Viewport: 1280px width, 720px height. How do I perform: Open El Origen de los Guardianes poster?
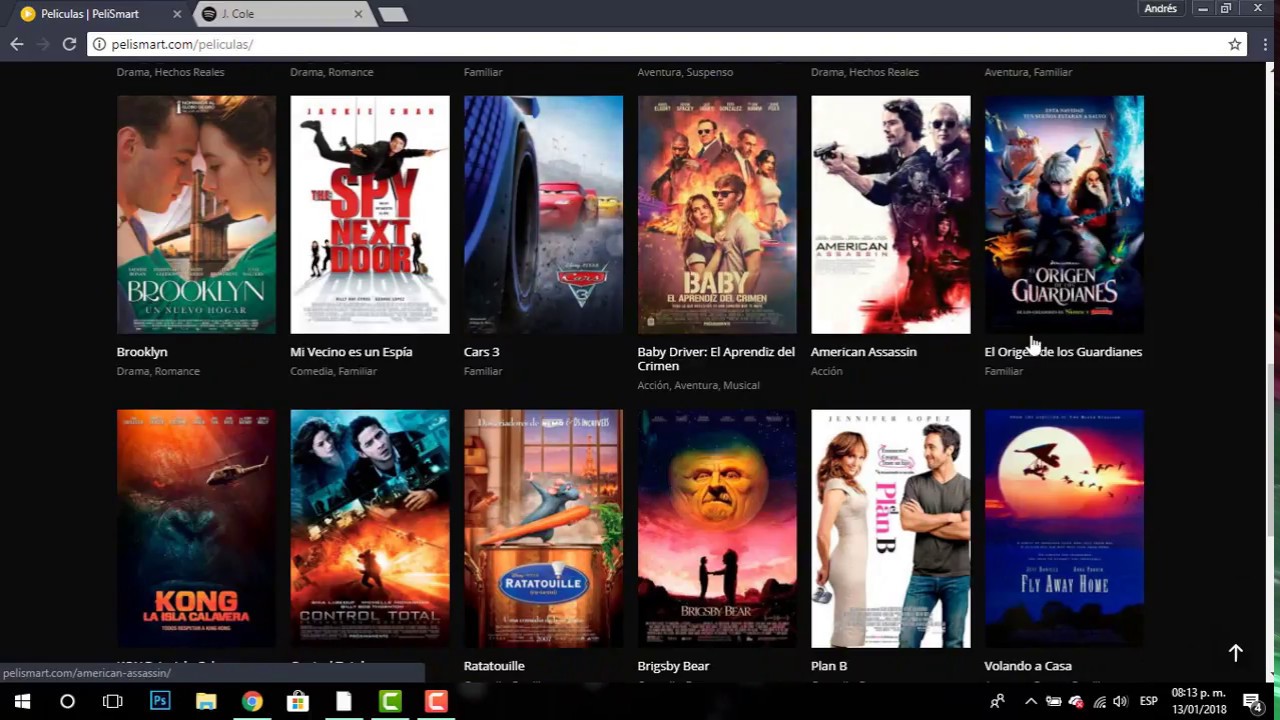click(x=1064, y=215)
